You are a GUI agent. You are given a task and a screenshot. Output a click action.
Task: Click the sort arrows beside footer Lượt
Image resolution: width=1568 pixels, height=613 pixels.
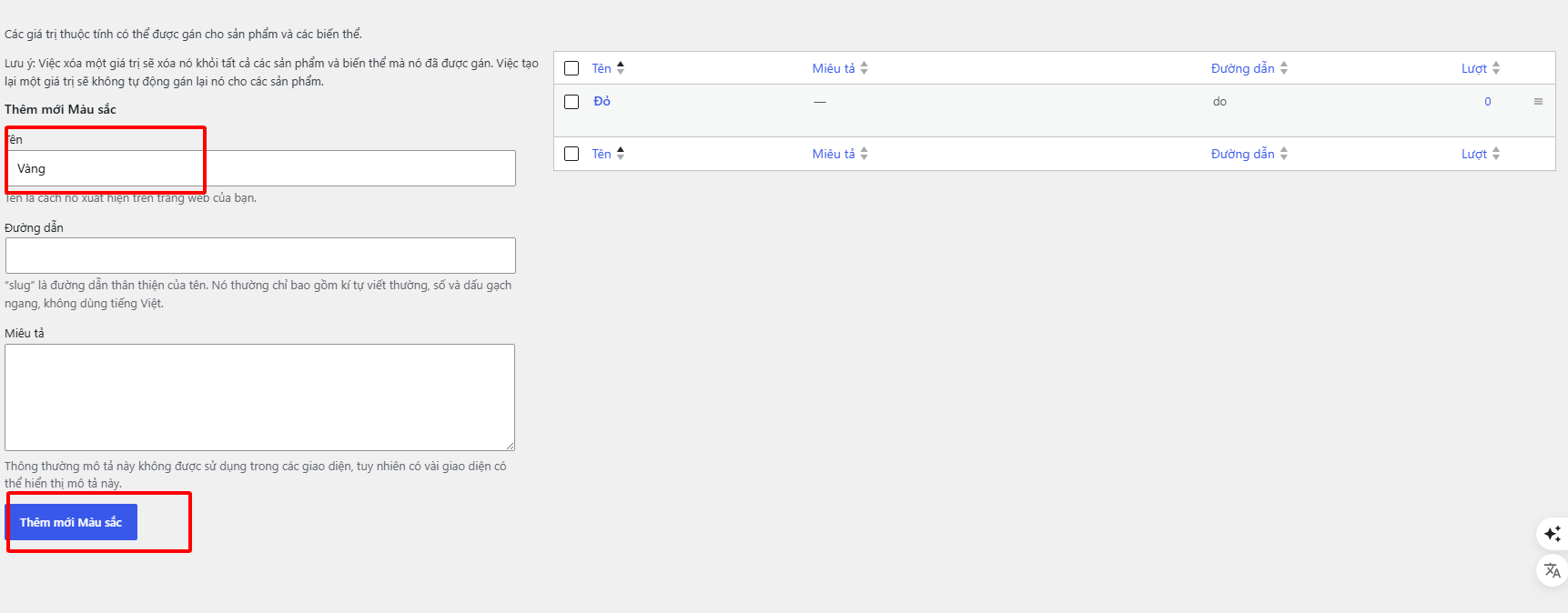pyautogui.click(x=1496, y=153)
